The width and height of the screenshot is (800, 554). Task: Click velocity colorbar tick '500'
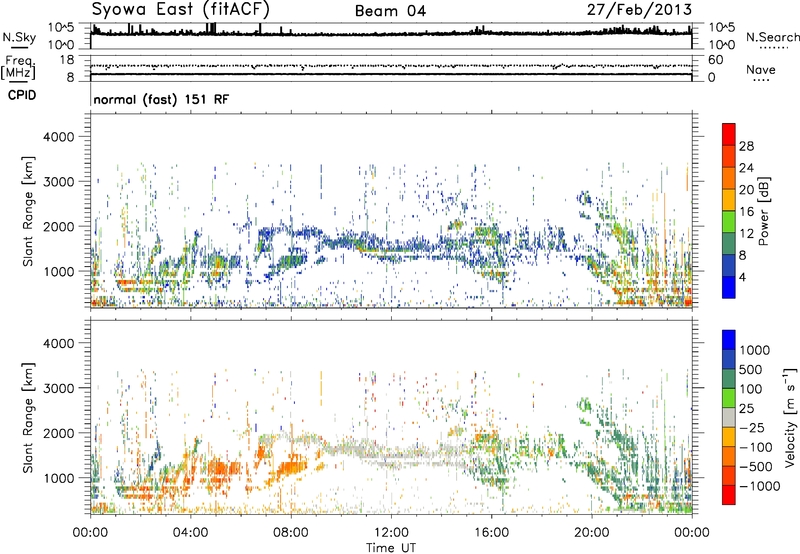click(x=751, y=369)
